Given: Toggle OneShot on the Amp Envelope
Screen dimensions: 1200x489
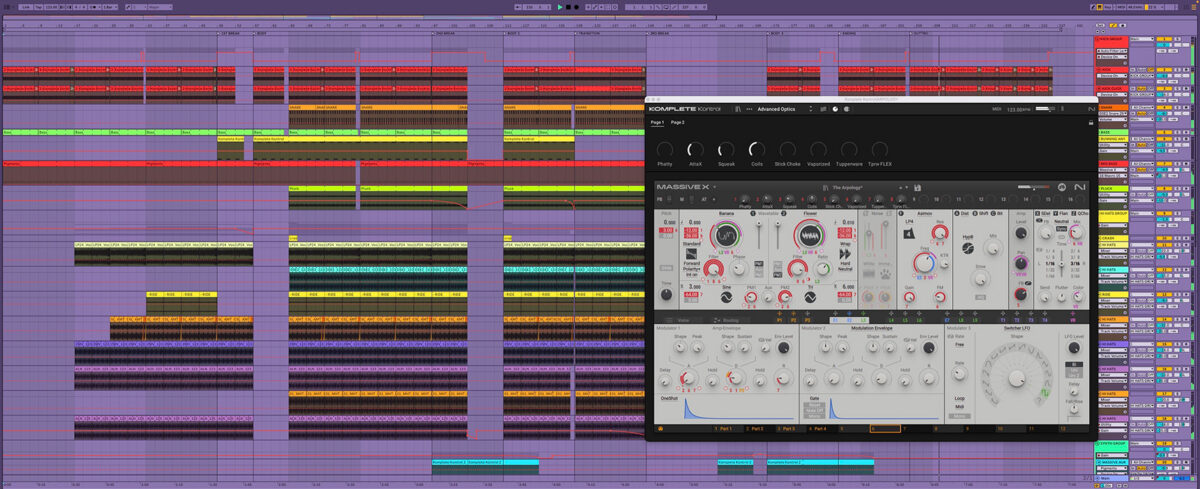Looking at the screenshot, I should (x=668, y=398).
